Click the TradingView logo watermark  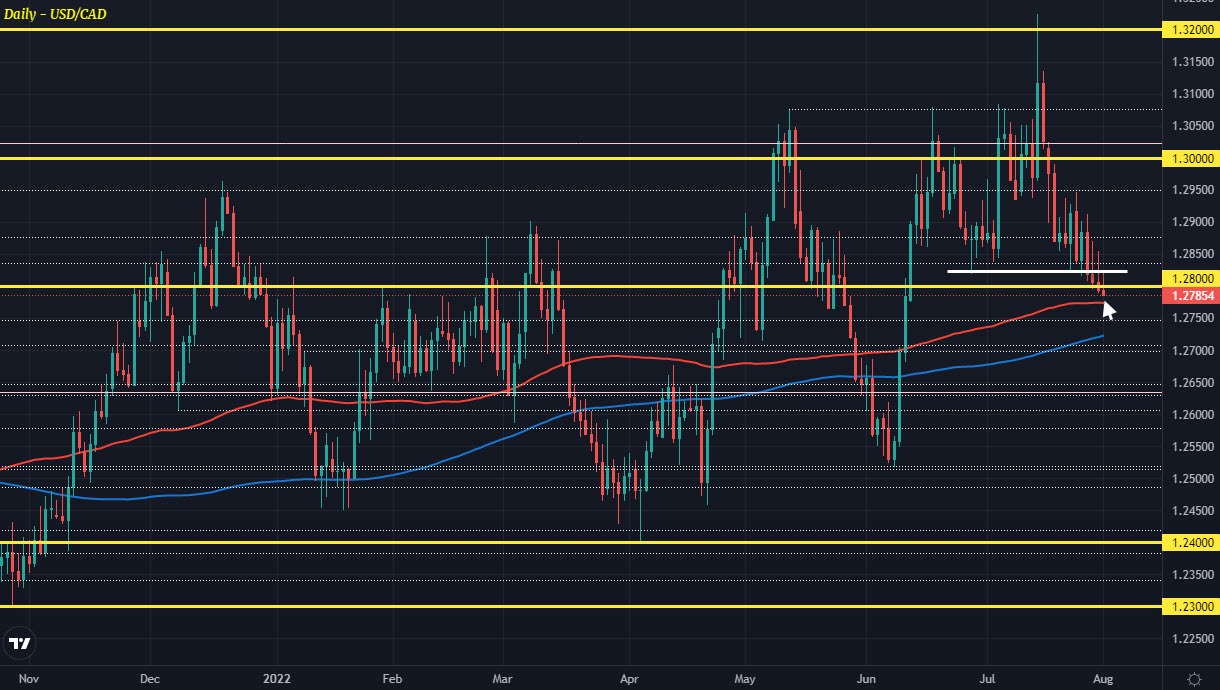[19, 644]
